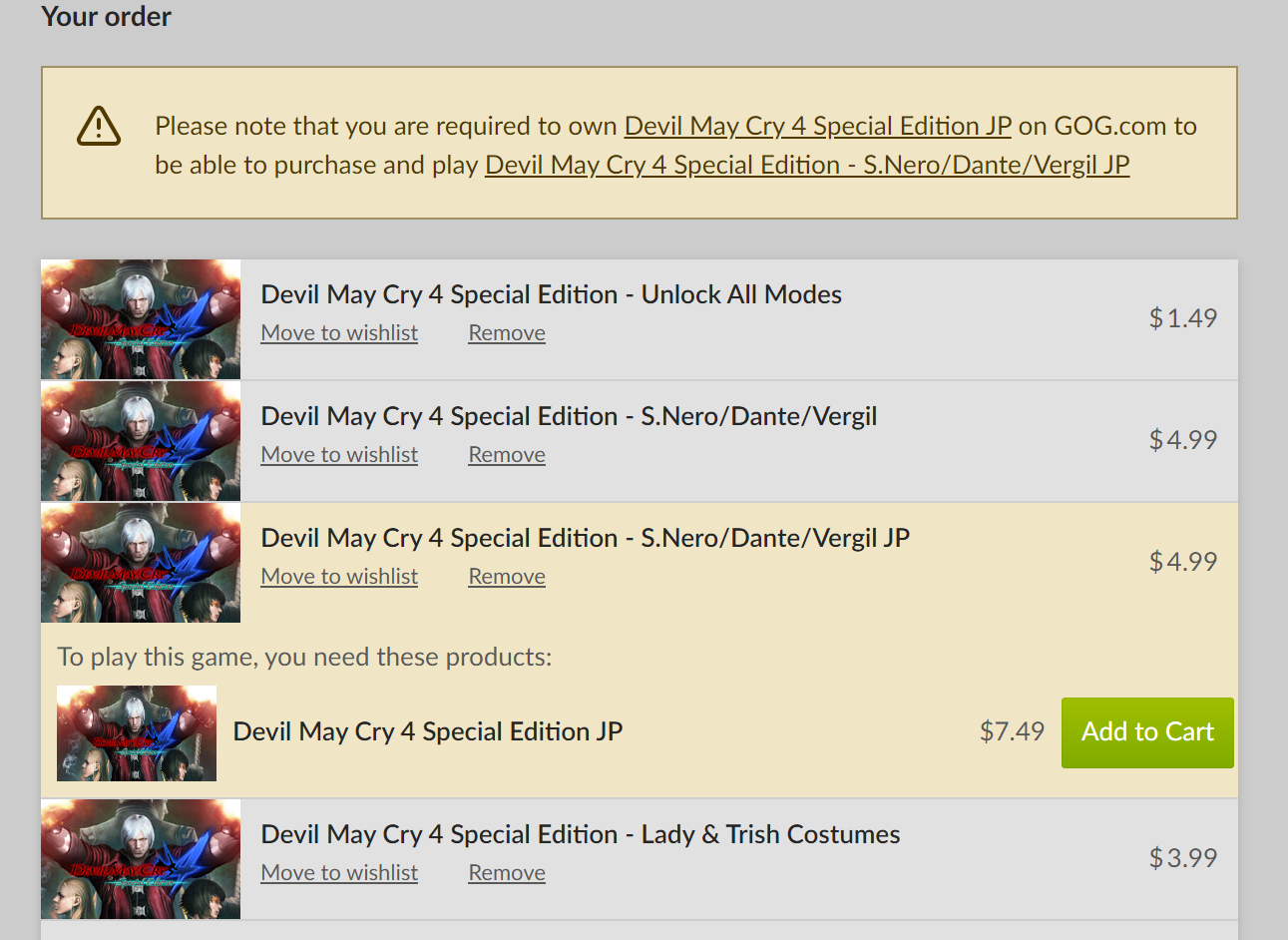Remove S.Nero/Dante/Vergil from order
The width and height of the screenshot is (1288, 940).
[507, 455]
